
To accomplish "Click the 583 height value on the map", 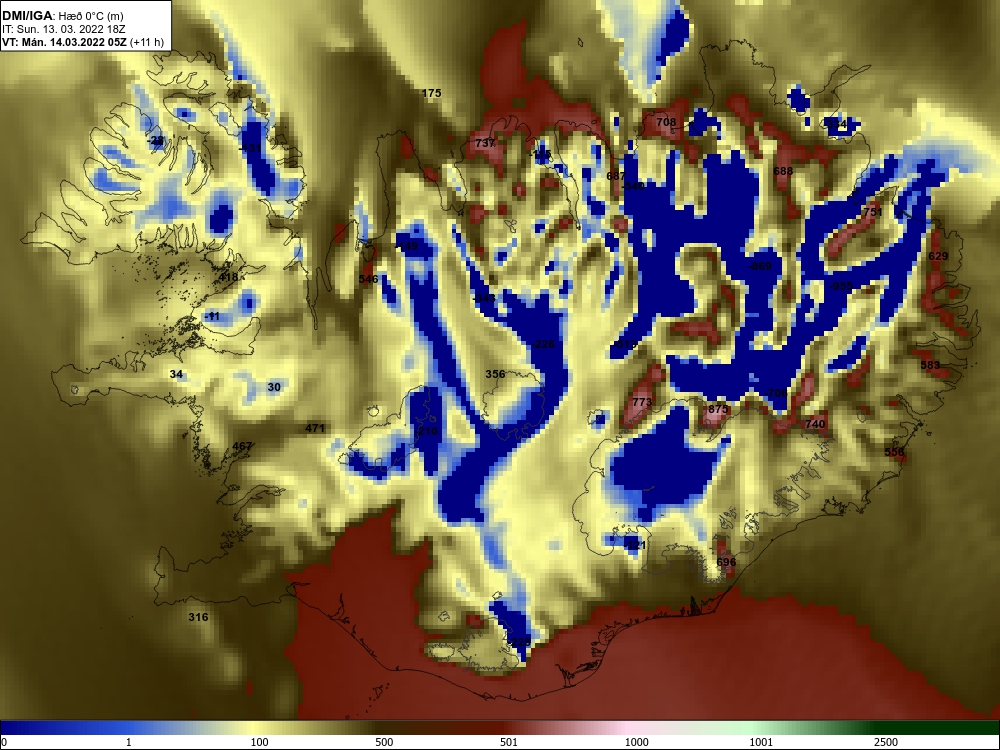I will click(930, 365).
